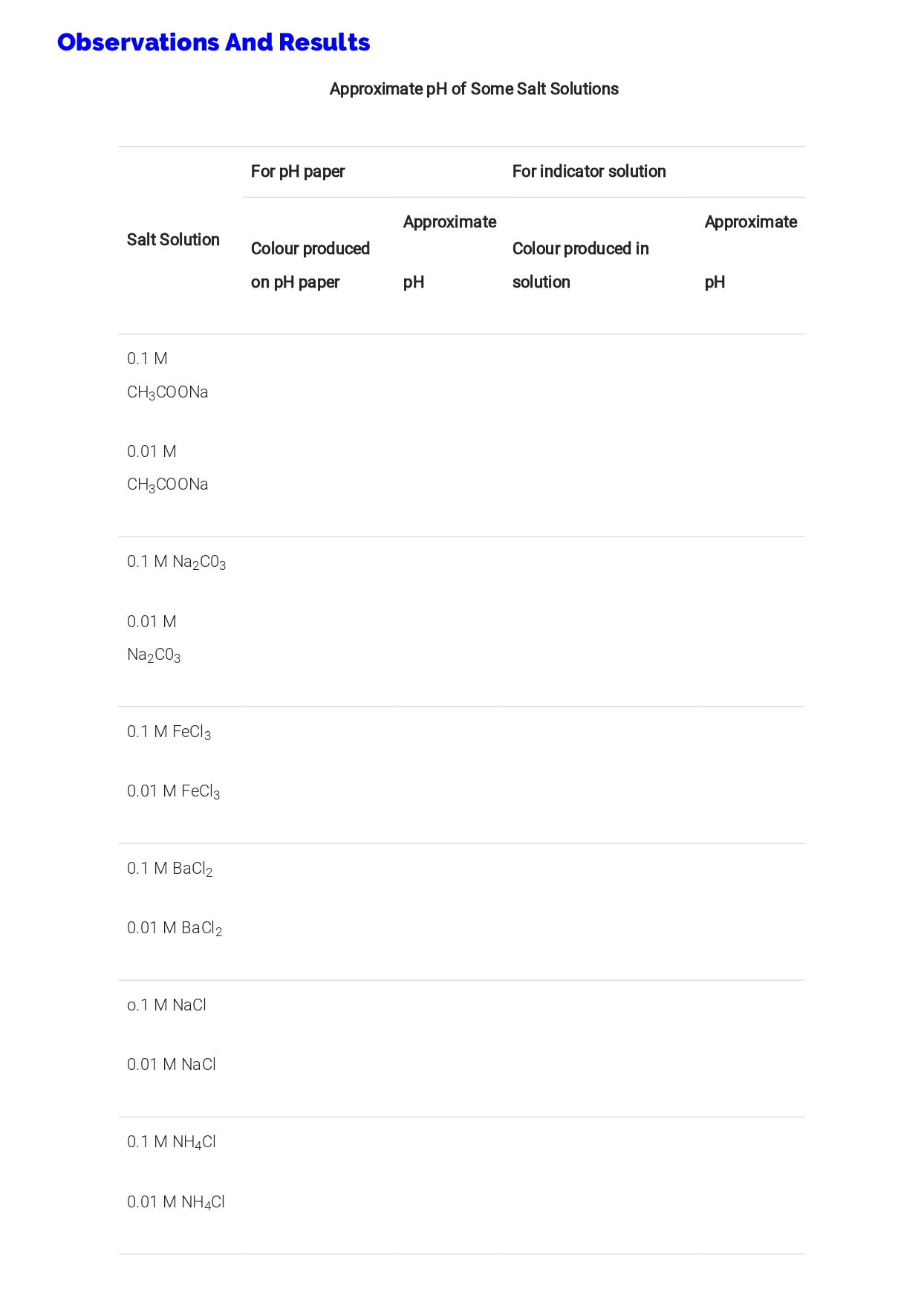The height and width of the screenshot is (1304, 924).
Task: Click the 0.1 M CH3COONa entry
Action: pyautogui.click(x=167, y=376)
